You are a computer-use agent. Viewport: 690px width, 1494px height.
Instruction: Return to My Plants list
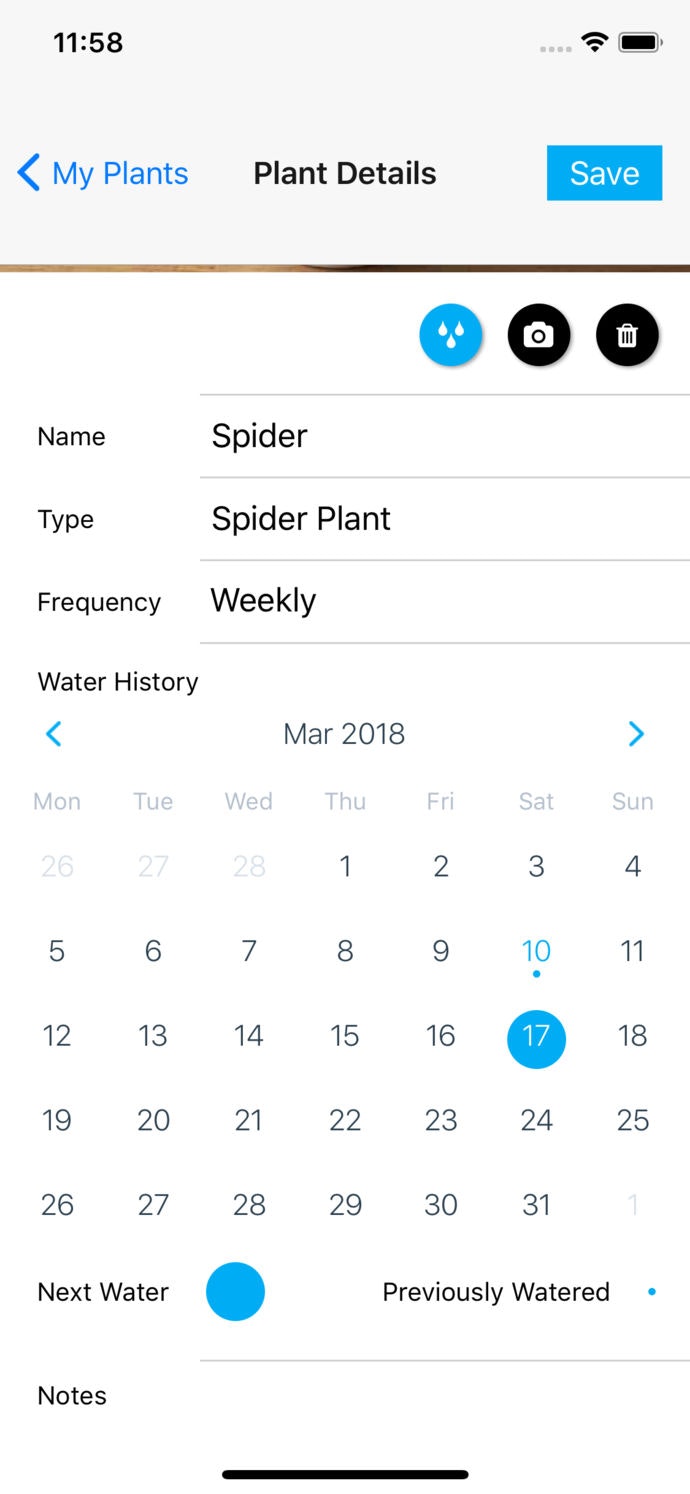tap(116, 173)
